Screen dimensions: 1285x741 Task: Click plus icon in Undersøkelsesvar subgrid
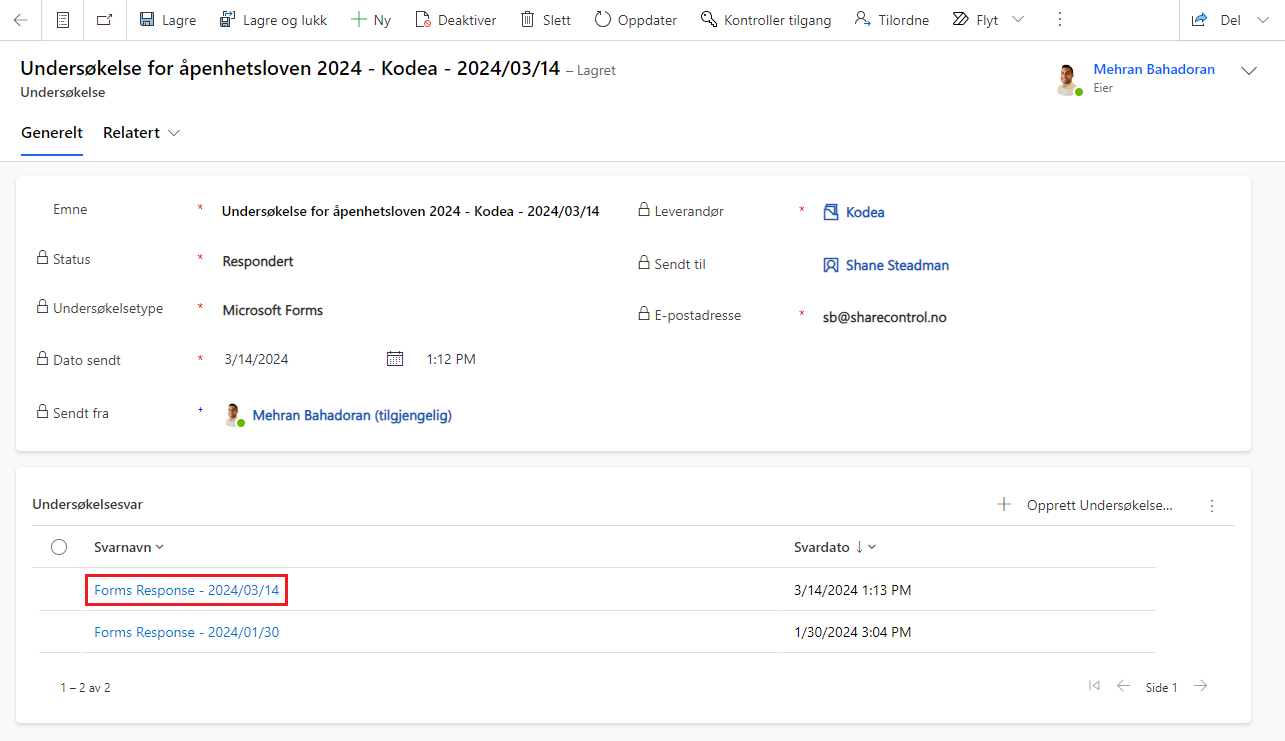pos(1004,505)
